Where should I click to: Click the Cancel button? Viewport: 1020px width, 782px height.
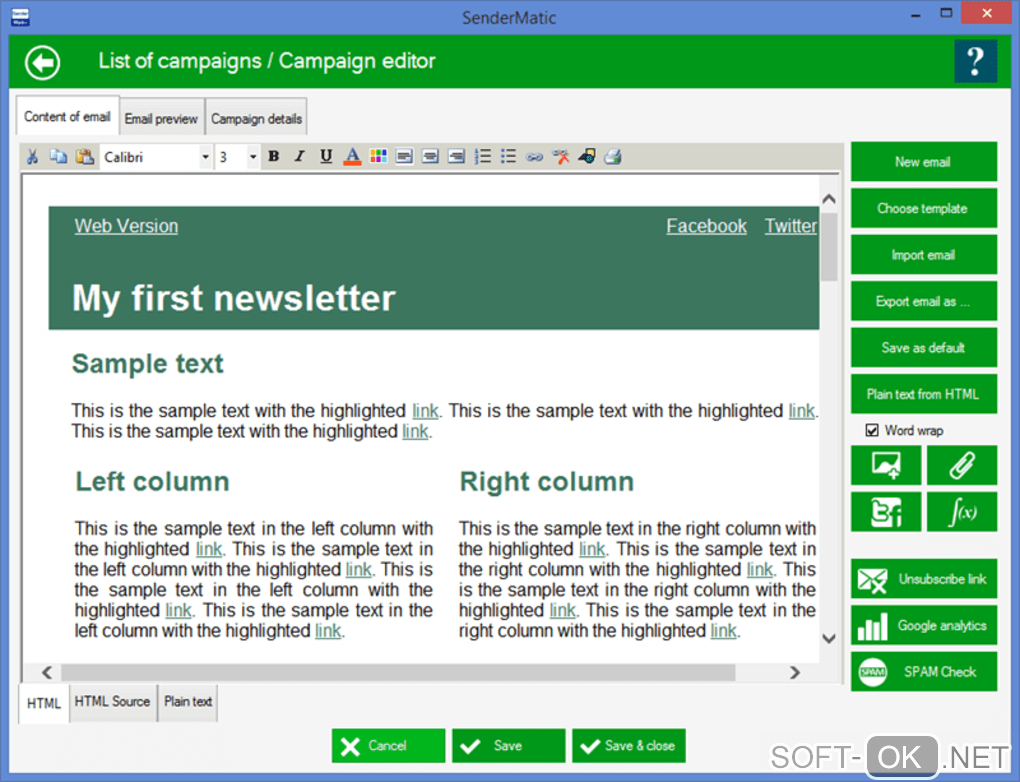point(388,746)
